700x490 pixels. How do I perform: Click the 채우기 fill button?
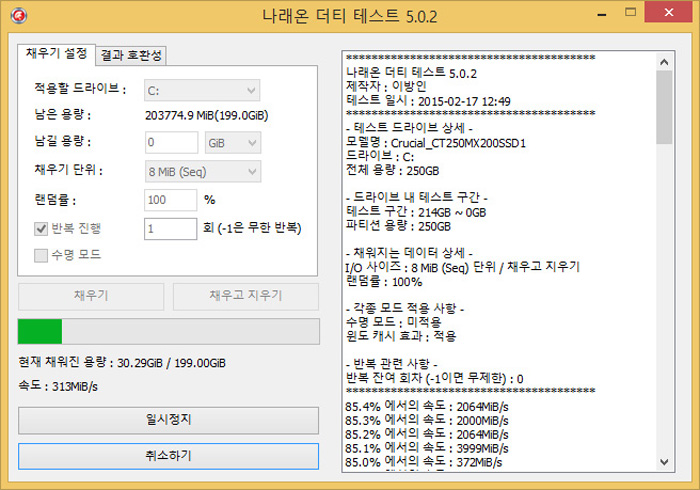pyautogui.click(x=91, y=296)
